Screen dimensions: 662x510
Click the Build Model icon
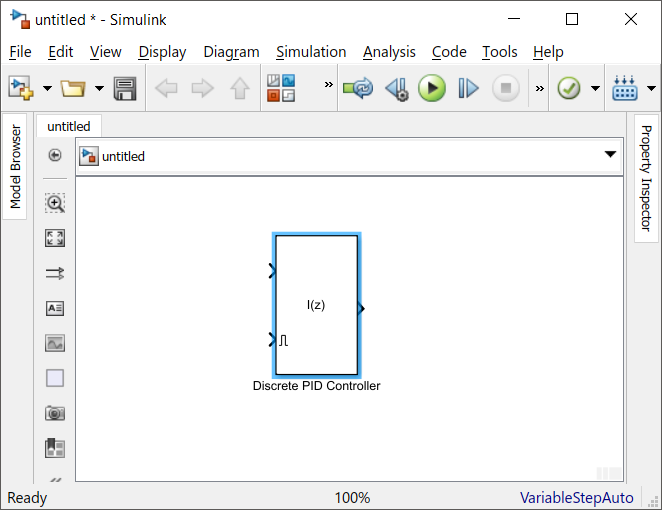coord(625,88)
